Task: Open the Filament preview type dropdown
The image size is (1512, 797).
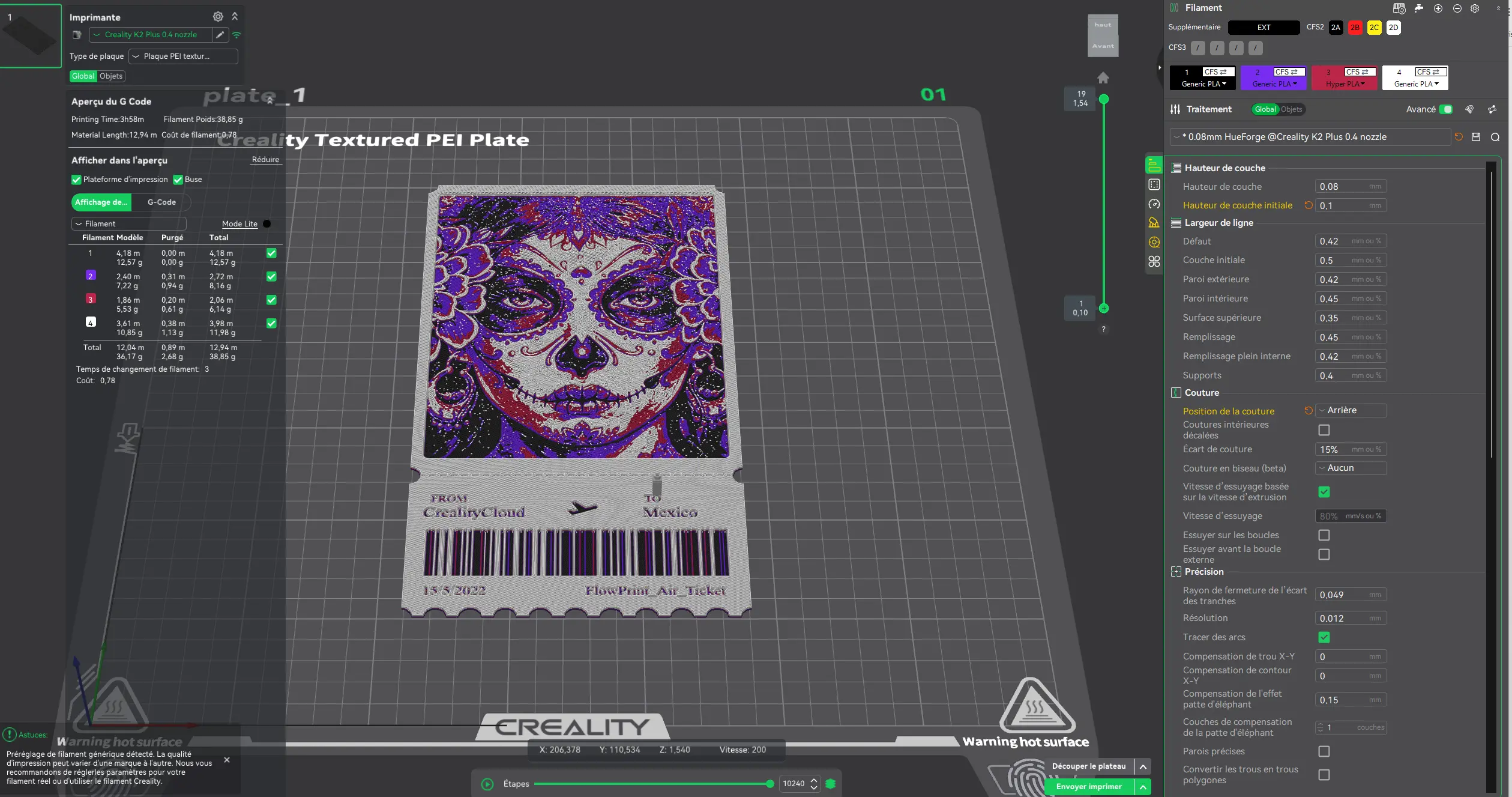Action: 129,224
